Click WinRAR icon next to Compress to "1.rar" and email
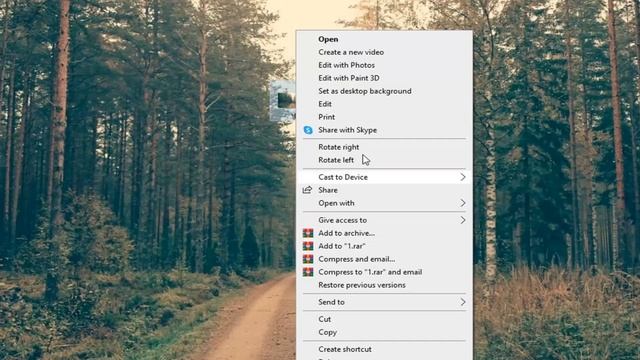This screenshot has width=640, height=360. coord(308,272)
